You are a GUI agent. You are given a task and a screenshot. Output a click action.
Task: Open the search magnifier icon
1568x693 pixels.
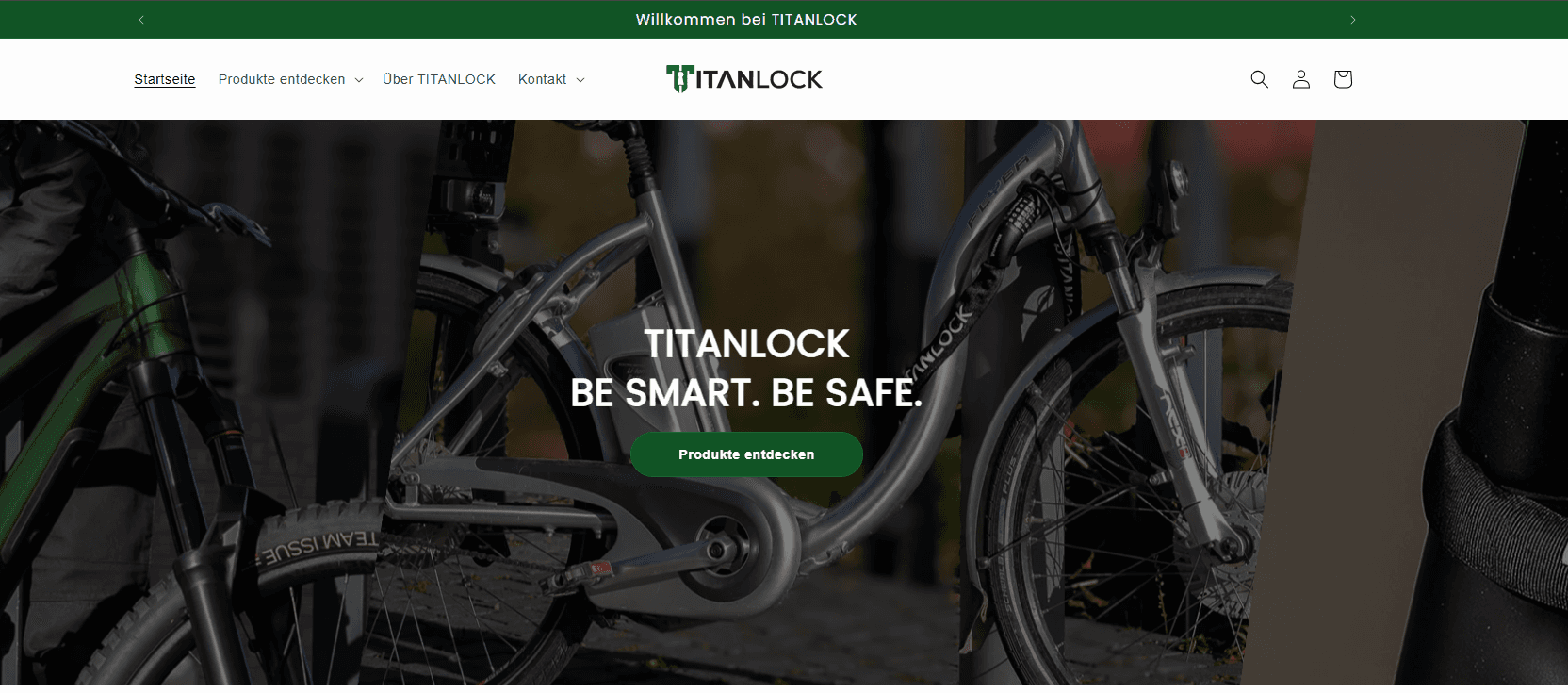[1259, 79]
